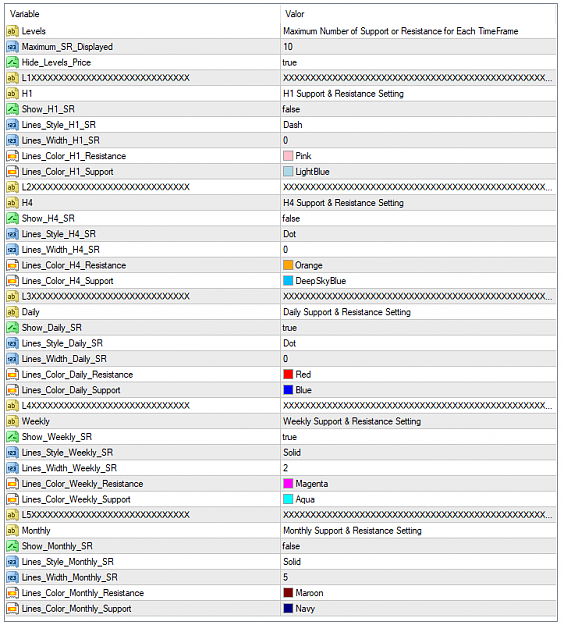564x625 pixels.
Task: Click the color icon beside Lines_Color_H4_Resistance
Action: point(12,265)
